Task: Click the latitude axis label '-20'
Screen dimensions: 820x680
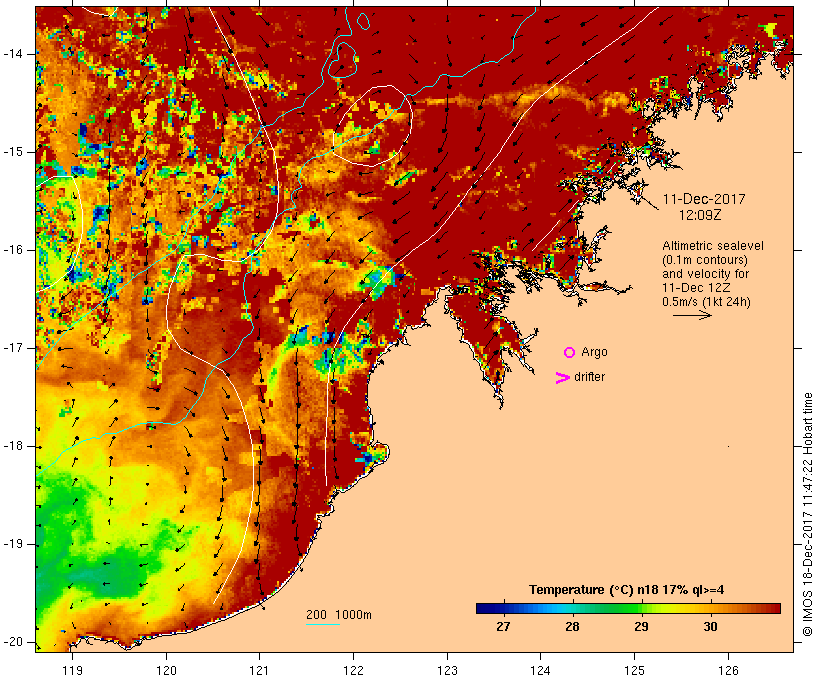Action: (13, 642)
